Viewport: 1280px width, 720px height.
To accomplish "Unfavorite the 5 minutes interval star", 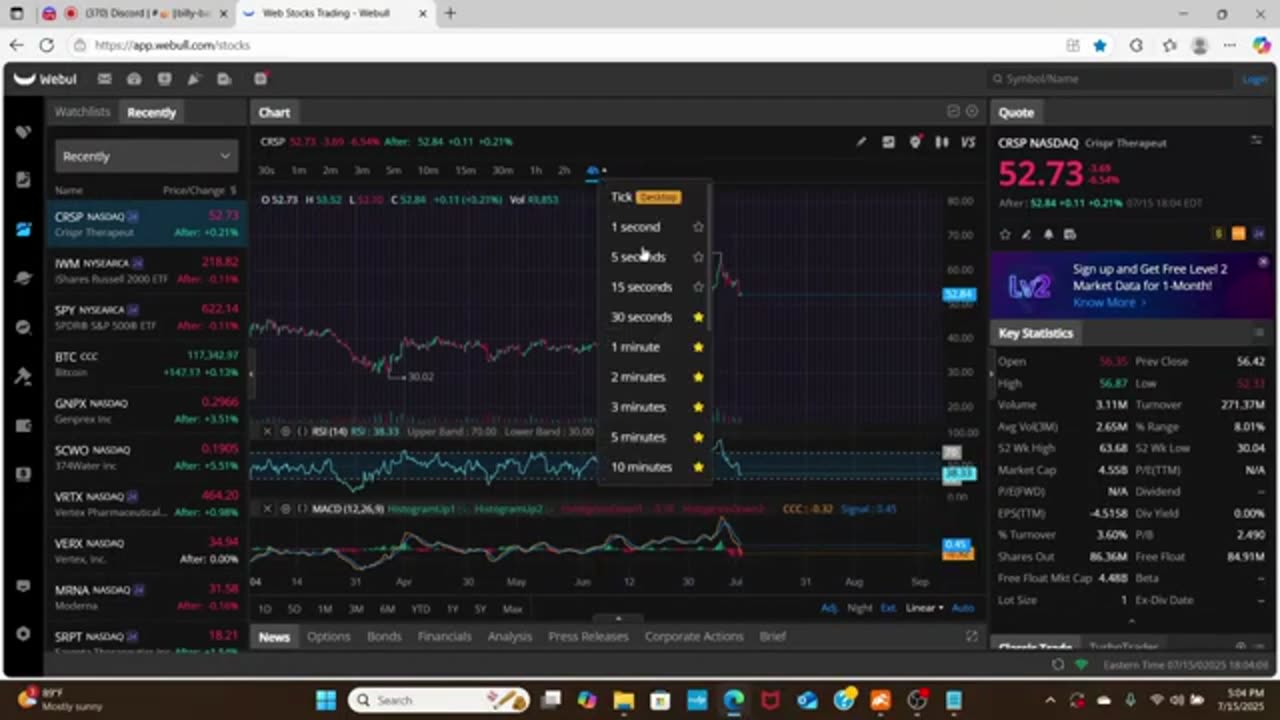I will coord(698,437).
